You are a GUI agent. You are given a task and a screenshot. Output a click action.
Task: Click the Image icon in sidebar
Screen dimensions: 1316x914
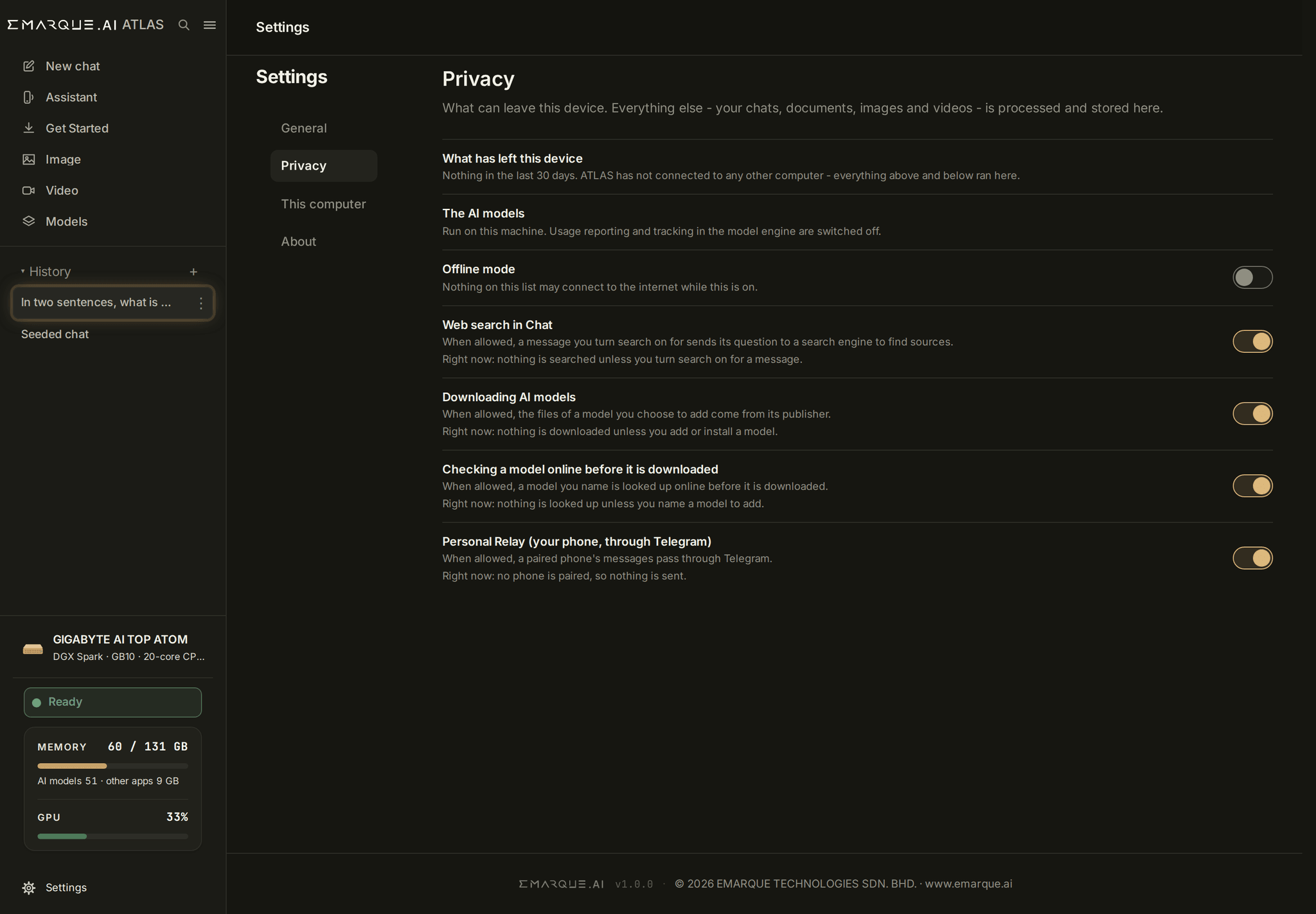coord(29,159)
